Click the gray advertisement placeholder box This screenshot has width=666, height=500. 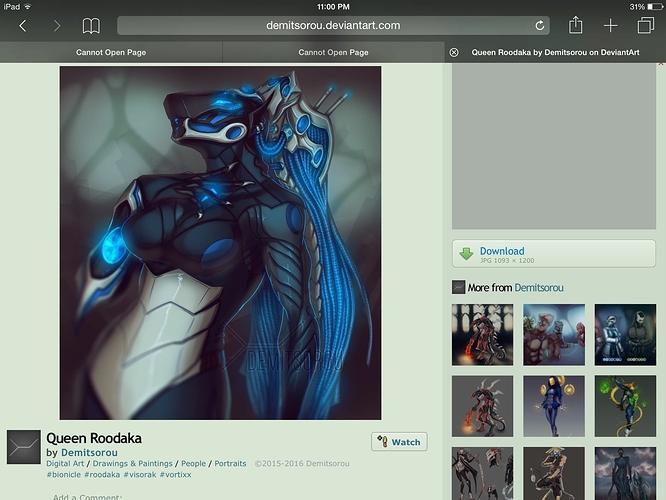554,147
